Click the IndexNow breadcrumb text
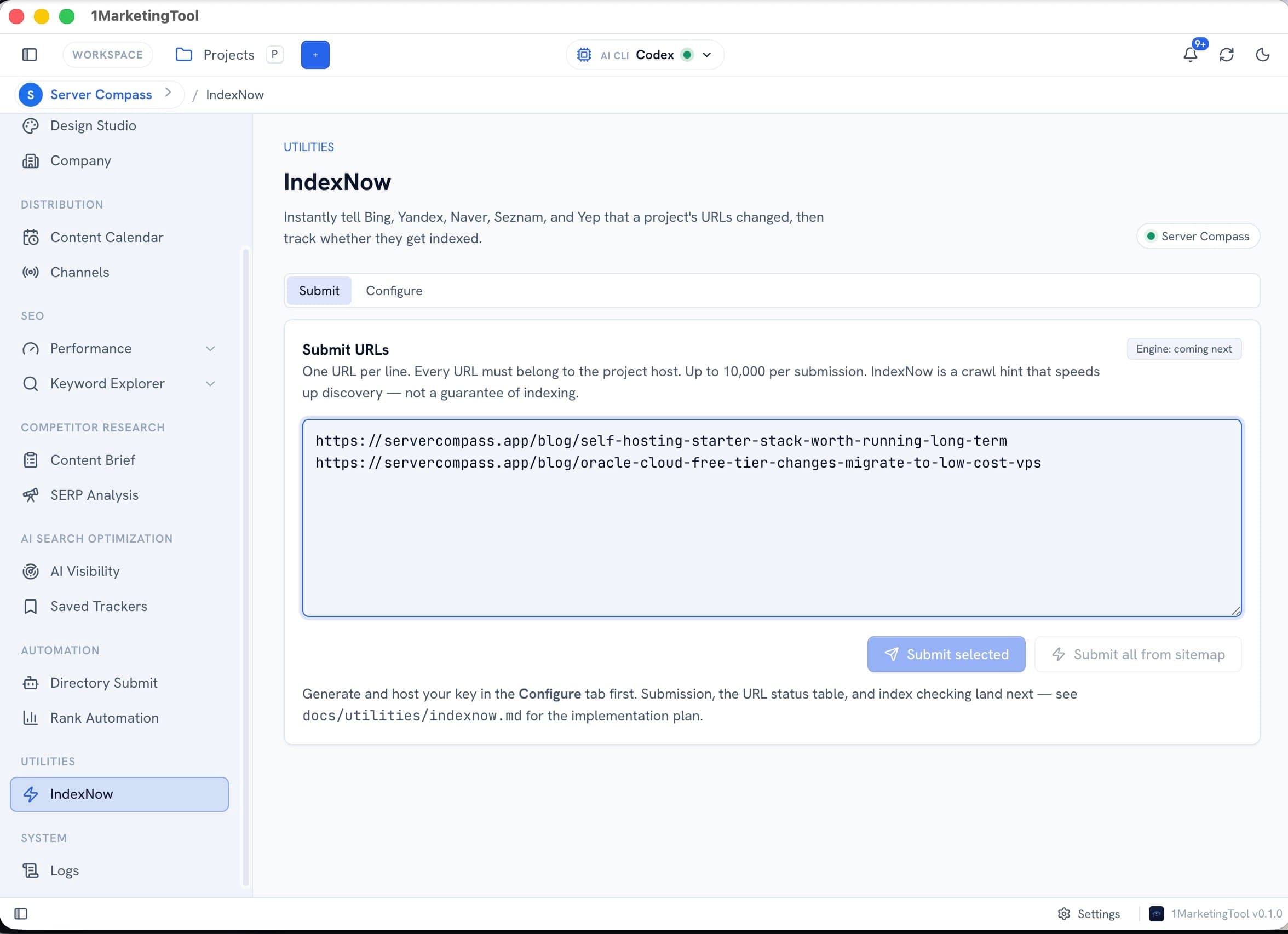Image resolution: width=1288 pixels, height=934 pixels. click(x=235, y=95)
